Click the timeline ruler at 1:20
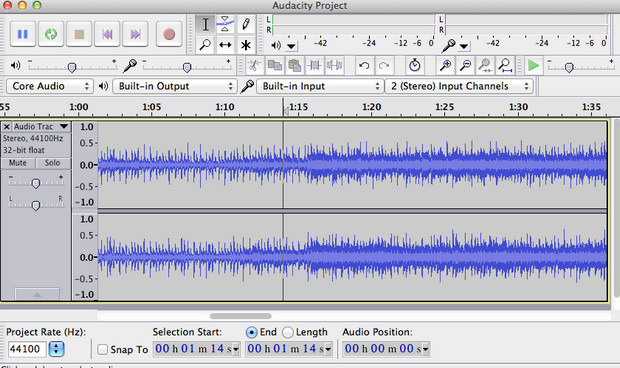 click(372, 107)
